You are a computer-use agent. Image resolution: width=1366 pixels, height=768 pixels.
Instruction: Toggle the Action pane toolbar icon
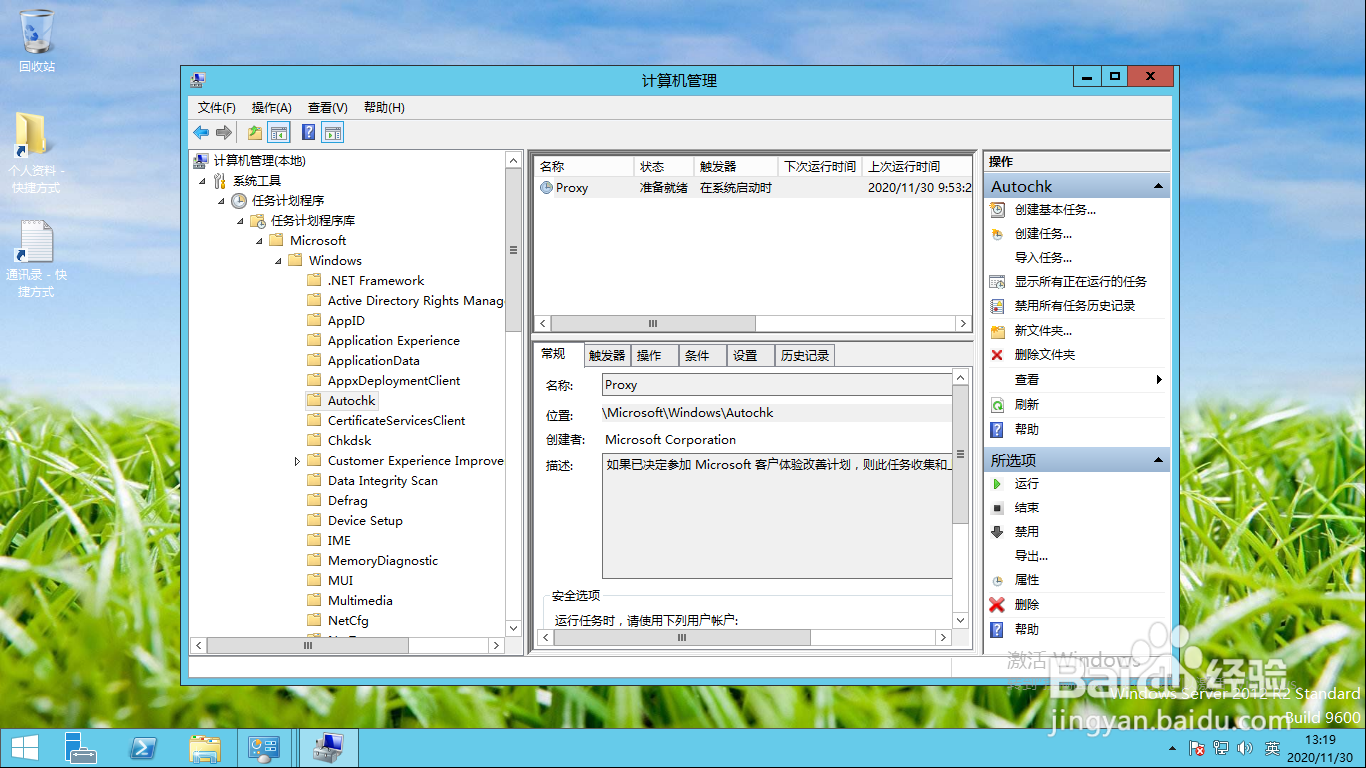click(333, 132)
